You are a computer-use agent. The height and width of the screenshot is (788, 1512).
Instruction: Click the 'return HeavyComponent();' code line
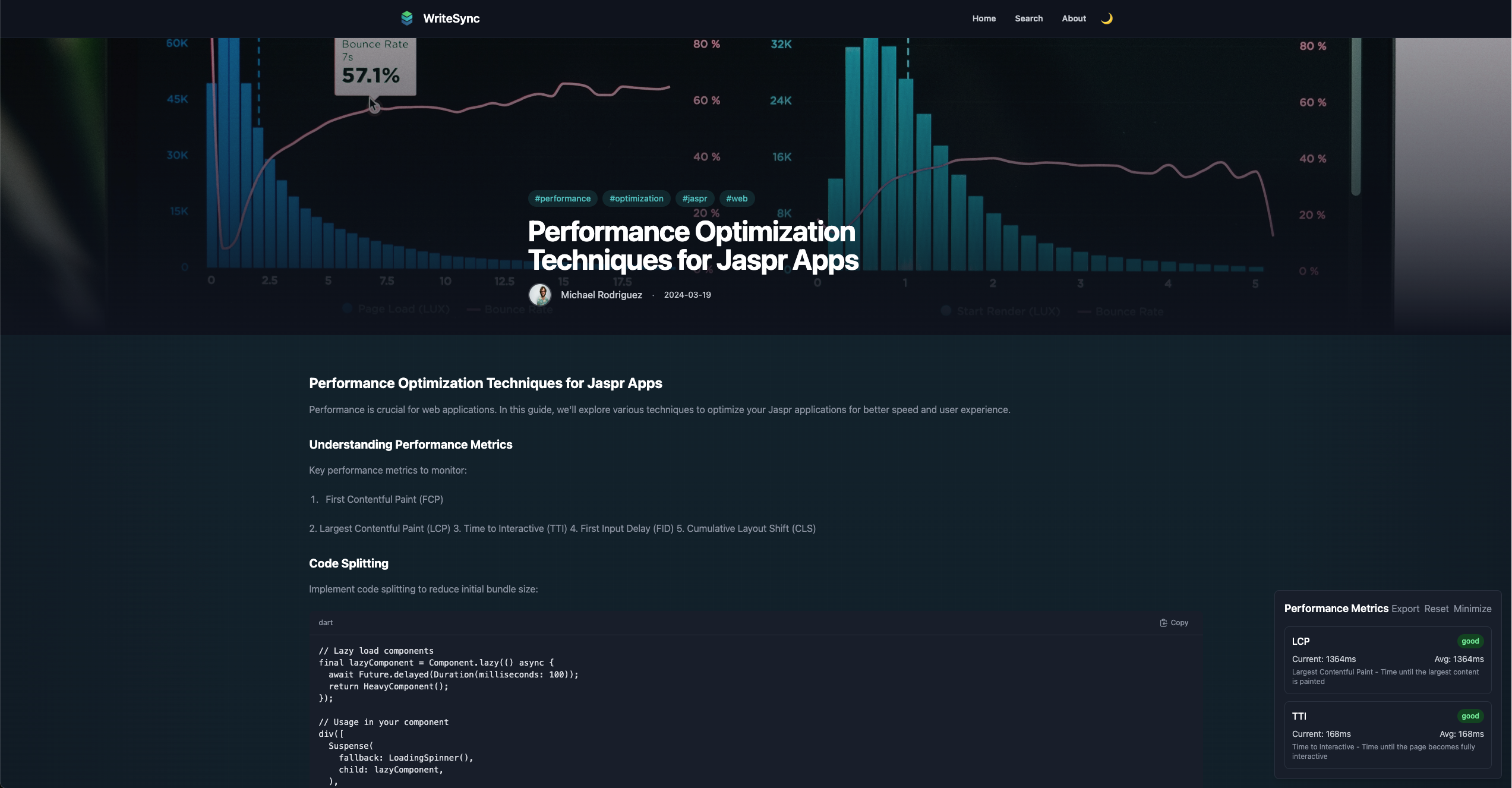[389, 686]
